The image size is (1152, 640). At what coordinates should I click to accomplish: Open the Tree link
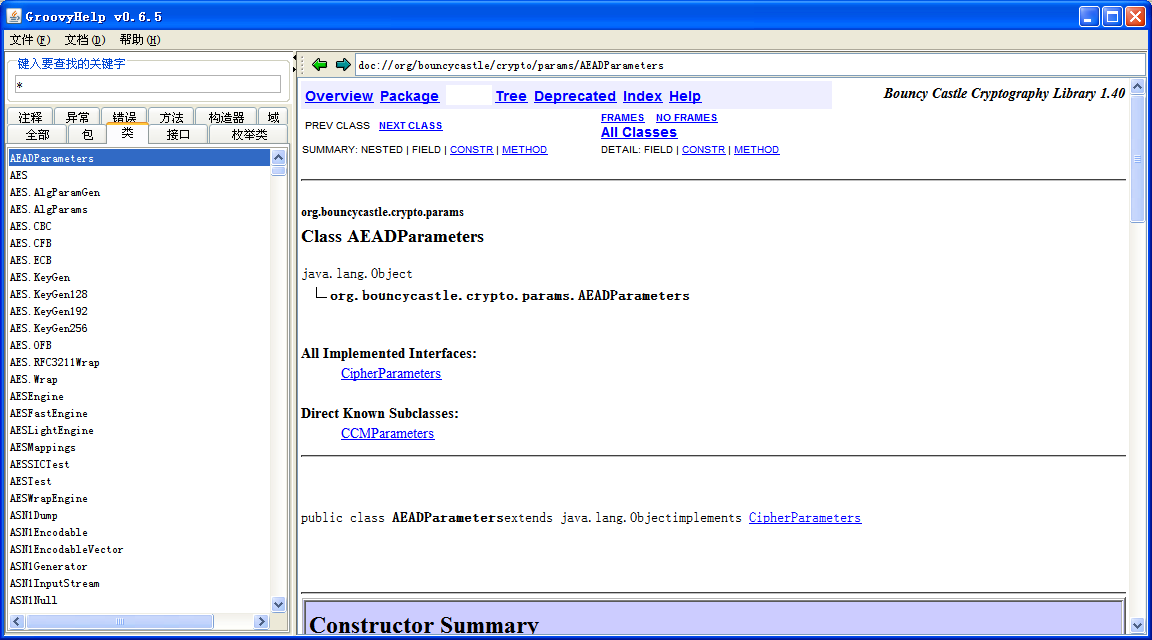(x=511, y=96)
